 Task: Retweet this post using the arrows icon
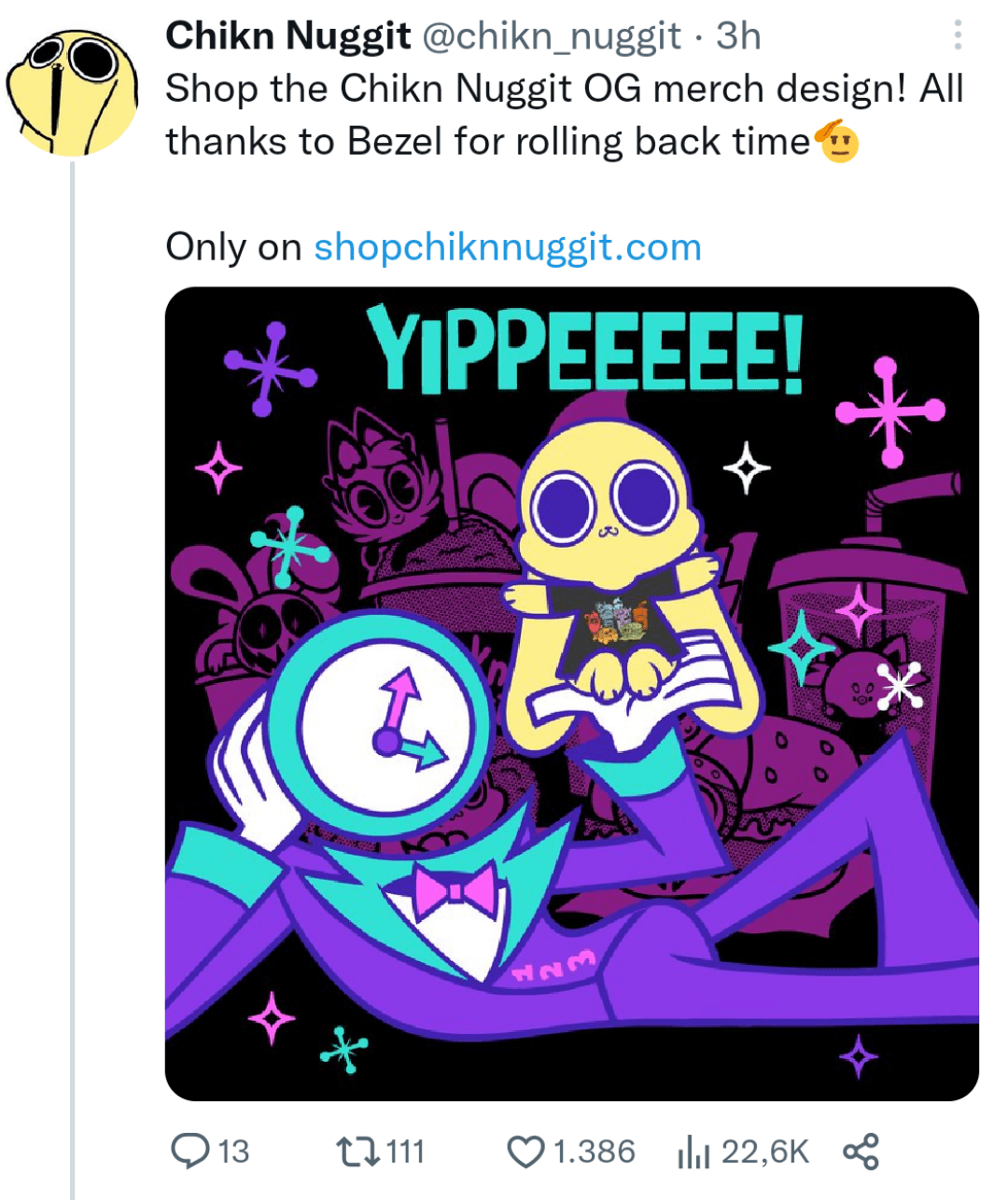click(x=358, y=1151)
